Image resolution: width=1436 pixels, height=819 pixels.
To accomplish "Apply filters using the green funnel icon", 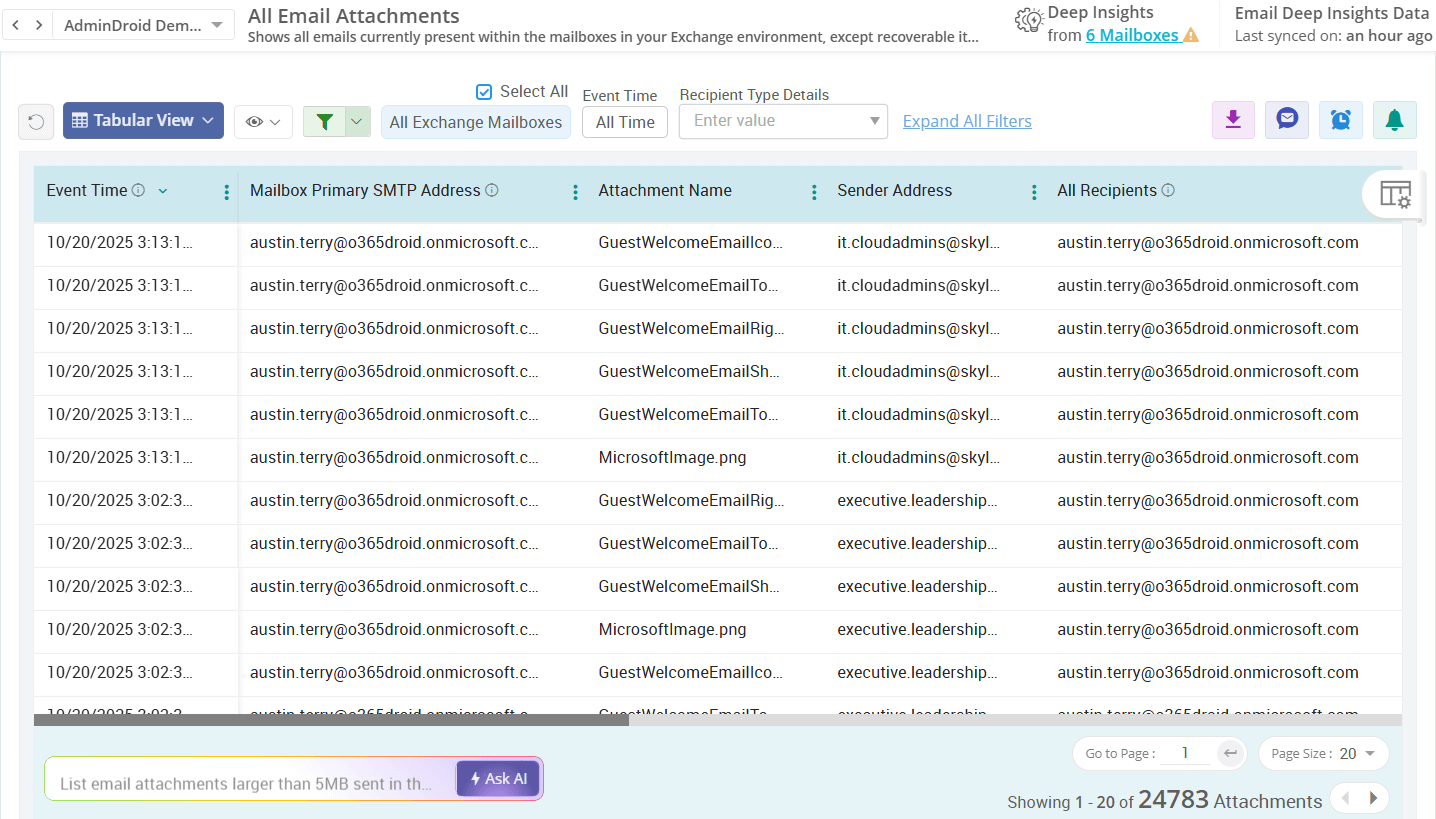I will click(324, 120).
